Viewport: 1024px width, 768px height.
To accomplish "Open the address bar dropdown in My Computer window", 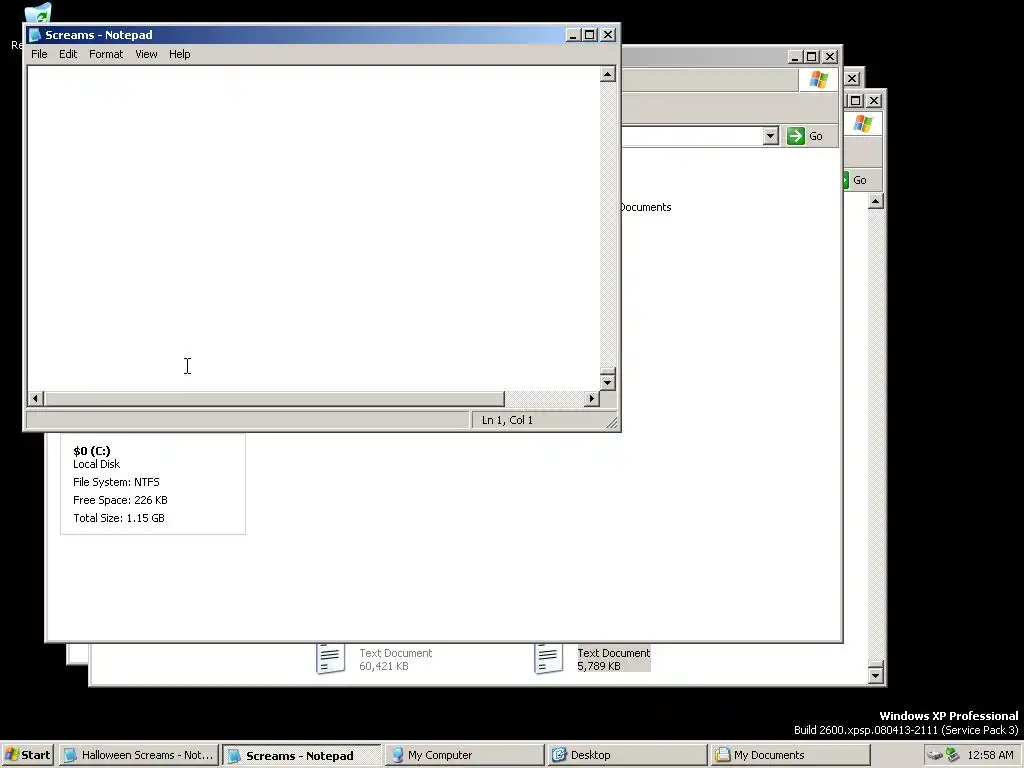I will click(x=771, y=136).
